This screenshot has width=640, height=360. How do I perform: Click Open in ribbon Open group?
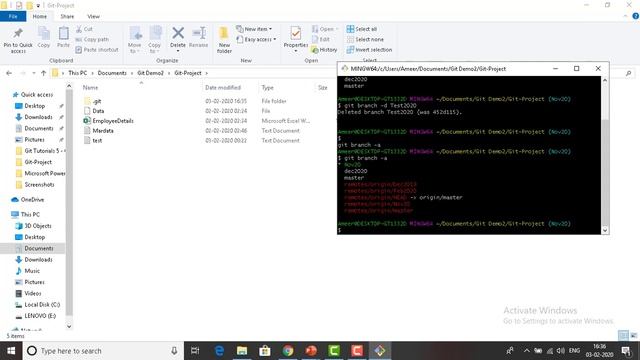tap(325, 29)
